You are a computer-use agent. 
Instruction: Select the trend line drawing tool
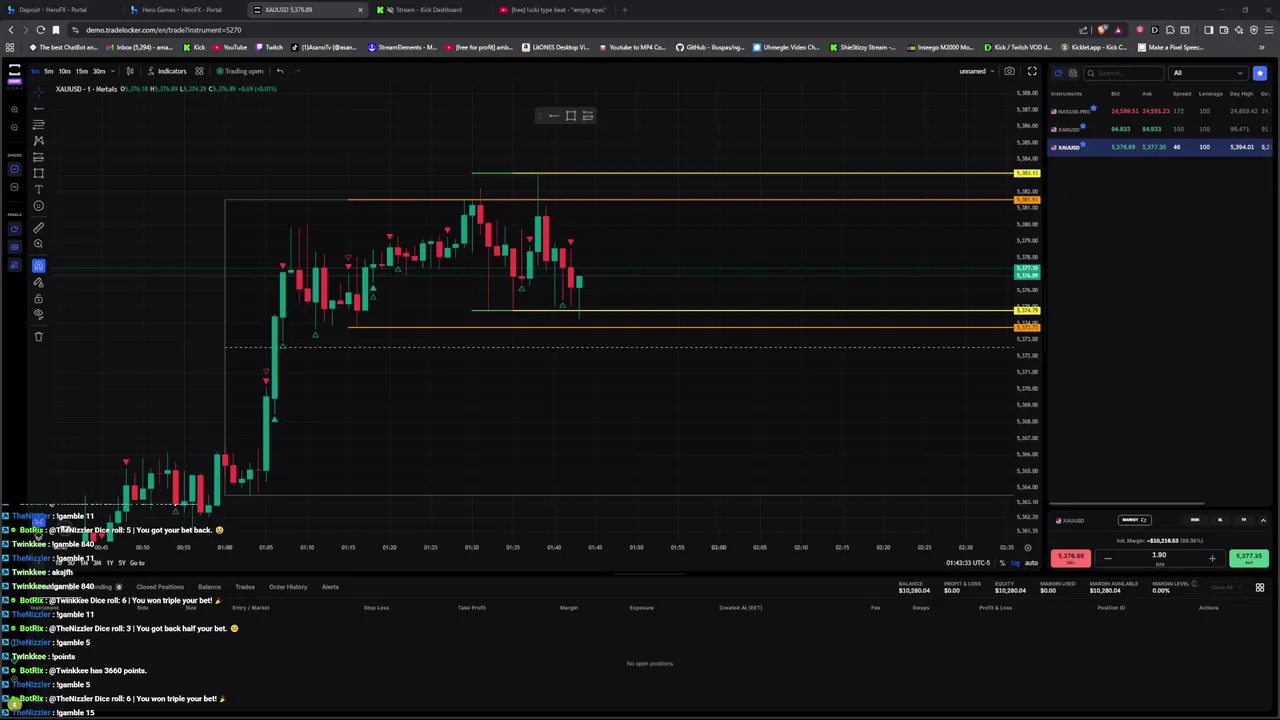39,108
